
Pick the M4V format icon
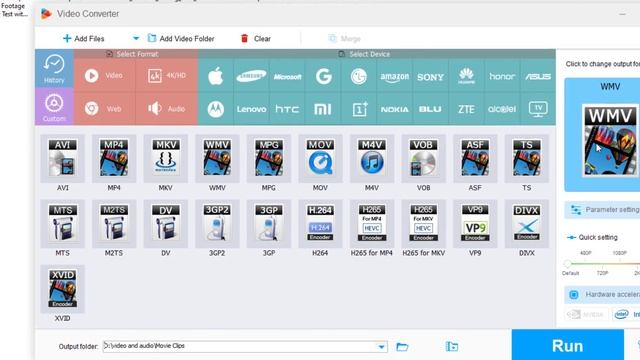pyautogui.click(x=372, y=158)
